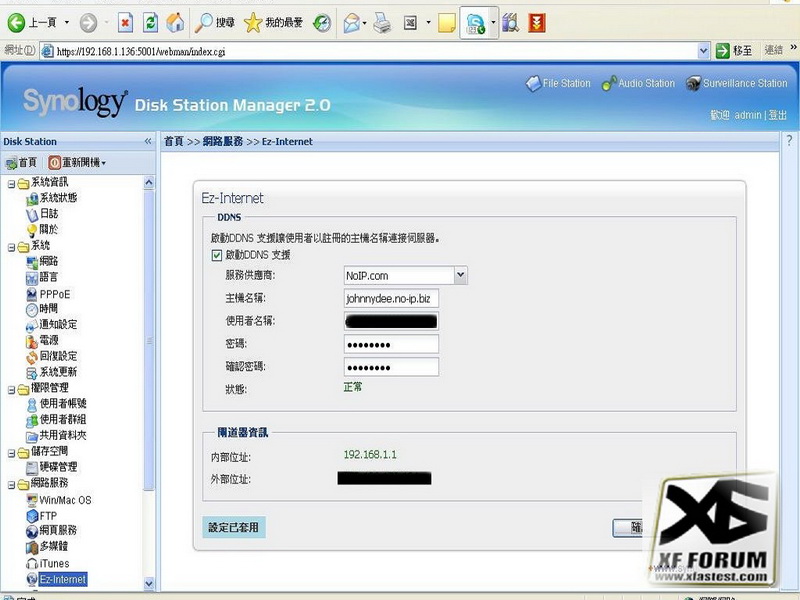The width and height of the screenshot is (800, 600).
Task: Select 網路 under the 系統 folder
Action: [x=42, y=261]
